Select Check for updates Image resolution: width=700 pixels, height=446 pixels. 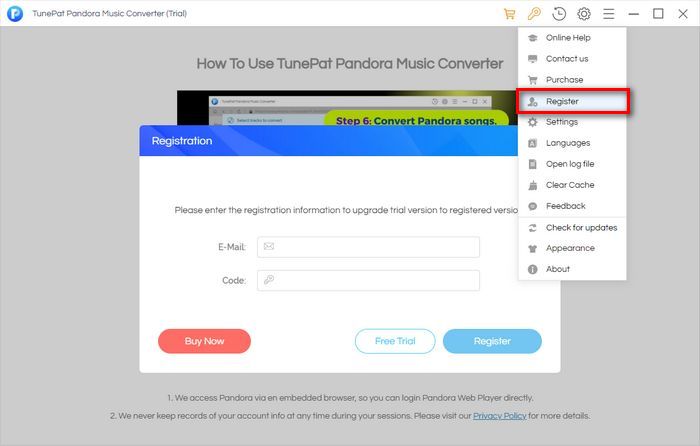click(572, 228)
